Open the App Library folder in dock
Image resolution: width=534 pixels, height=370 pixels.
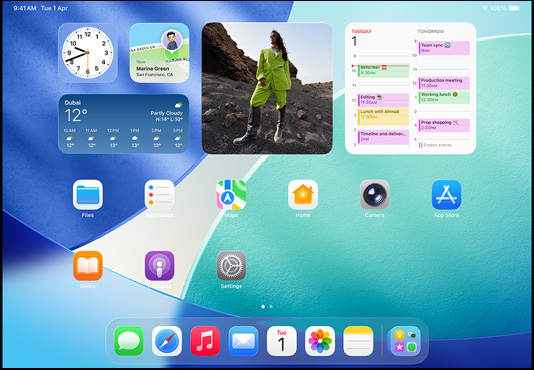[x=405, y=341]
